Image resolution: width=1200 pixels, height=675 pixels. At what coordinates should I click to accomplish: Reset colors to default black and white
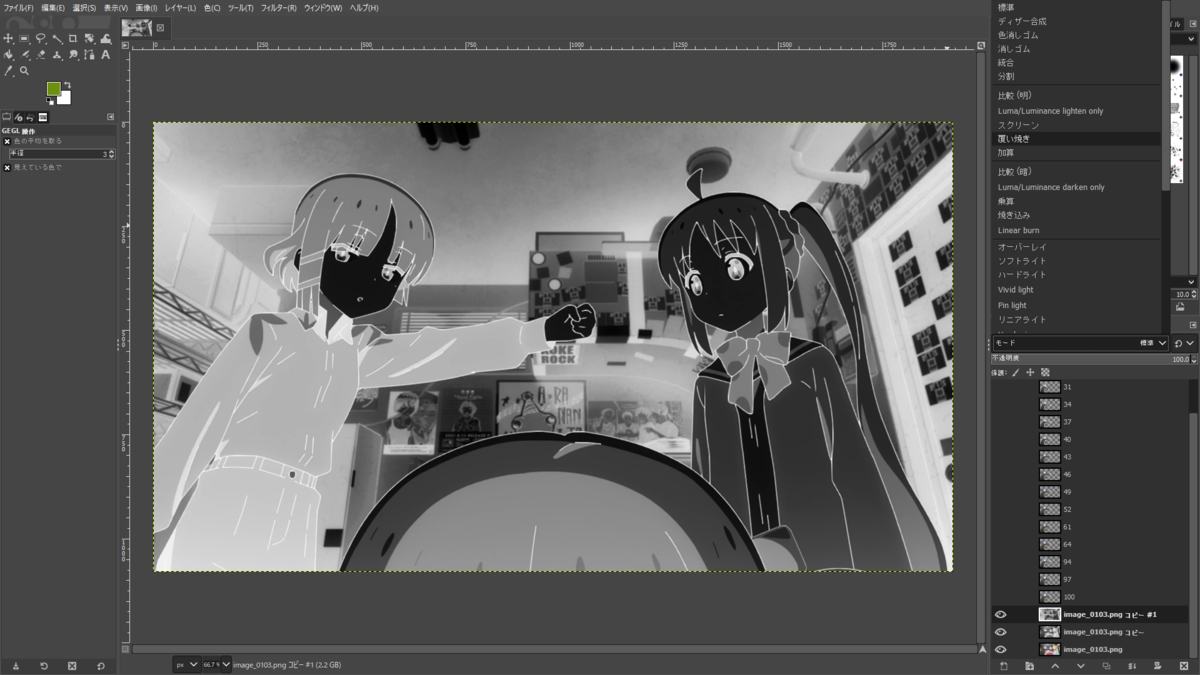tap(50, 101)
